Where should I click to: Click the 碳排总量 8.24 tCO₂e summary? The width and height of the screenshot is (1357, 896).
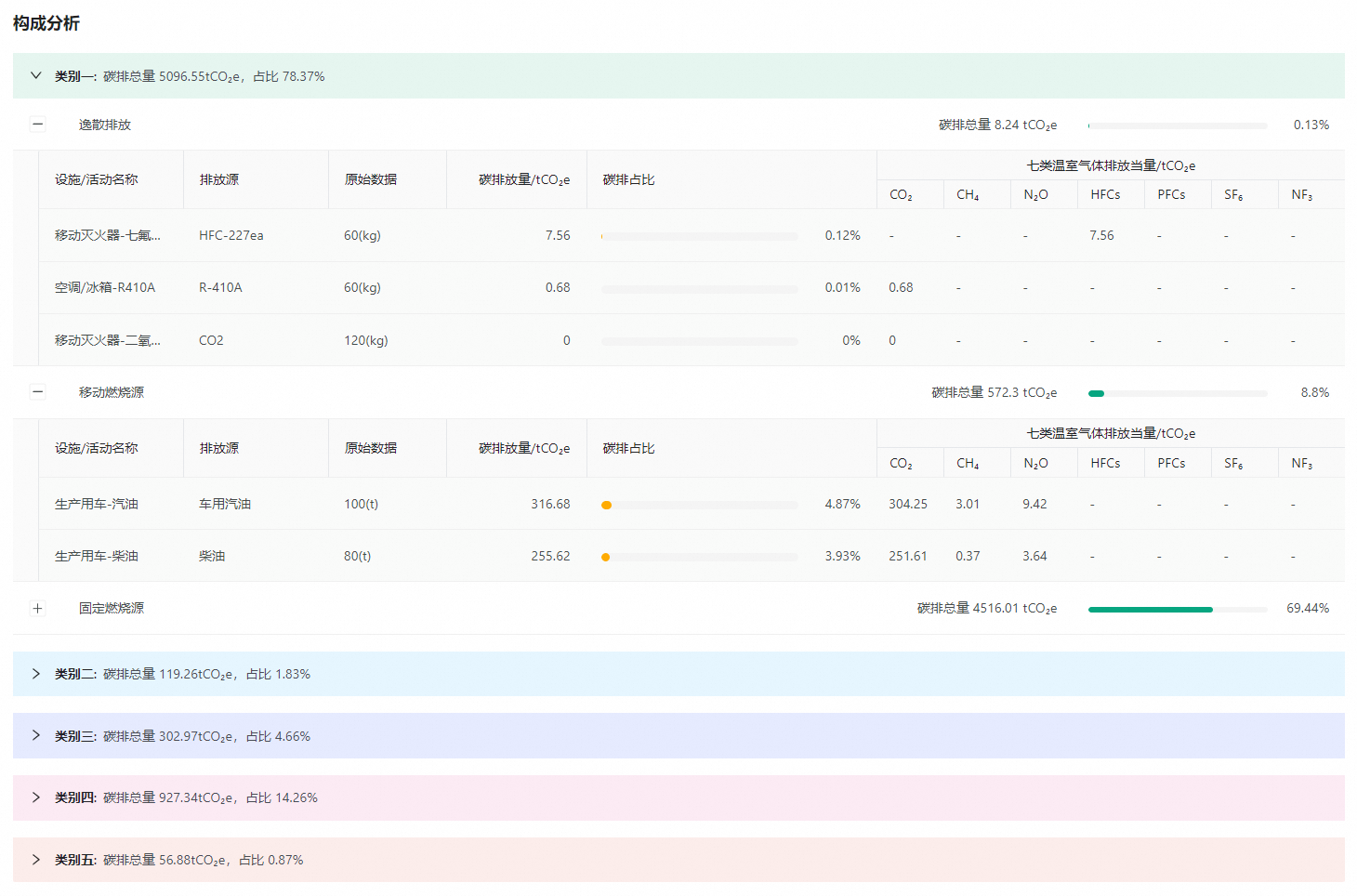[x=997, y=125]
